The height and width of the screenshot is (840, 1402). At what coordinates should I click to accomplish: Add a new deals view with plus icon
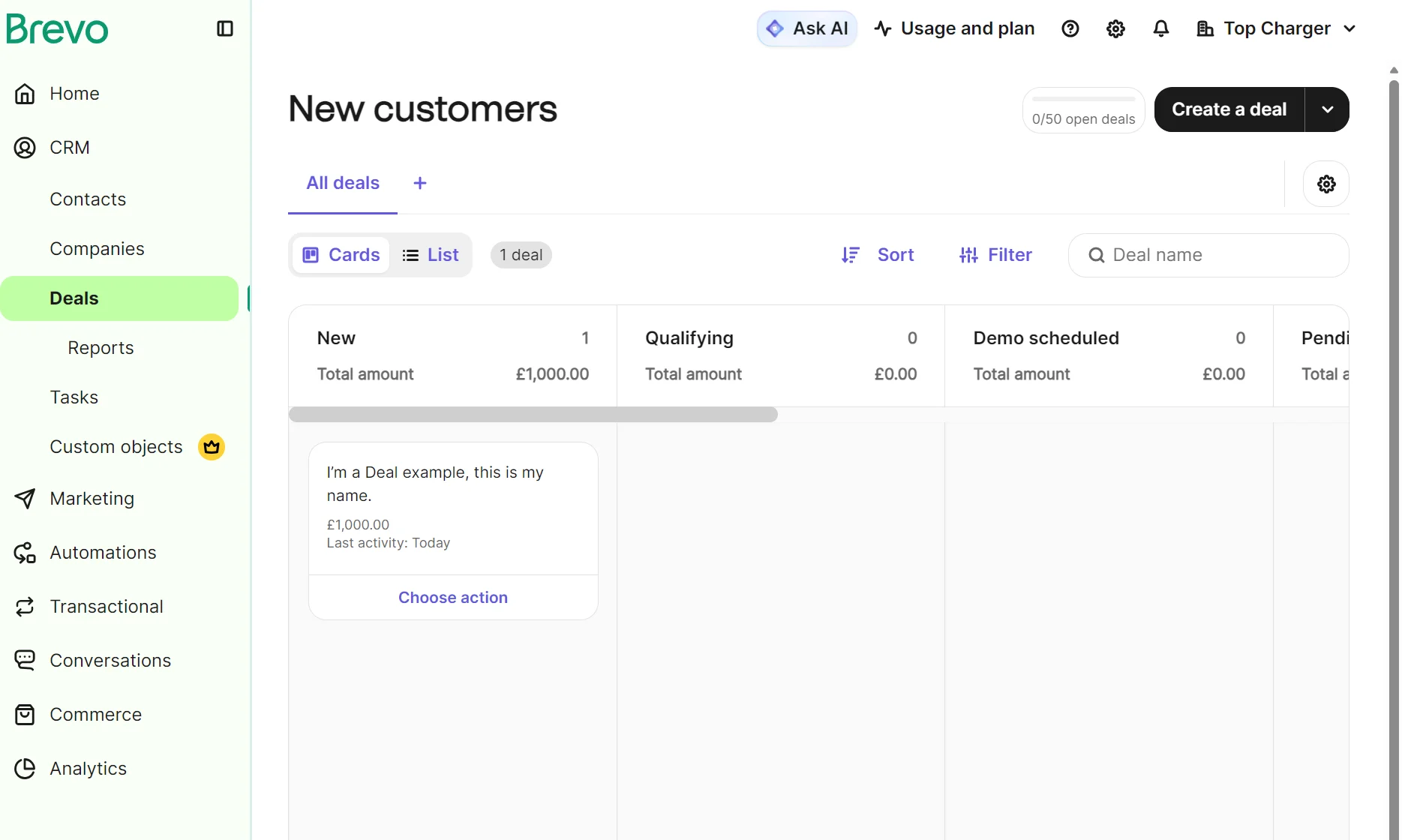pyautogui.click(x=420, y=183)
